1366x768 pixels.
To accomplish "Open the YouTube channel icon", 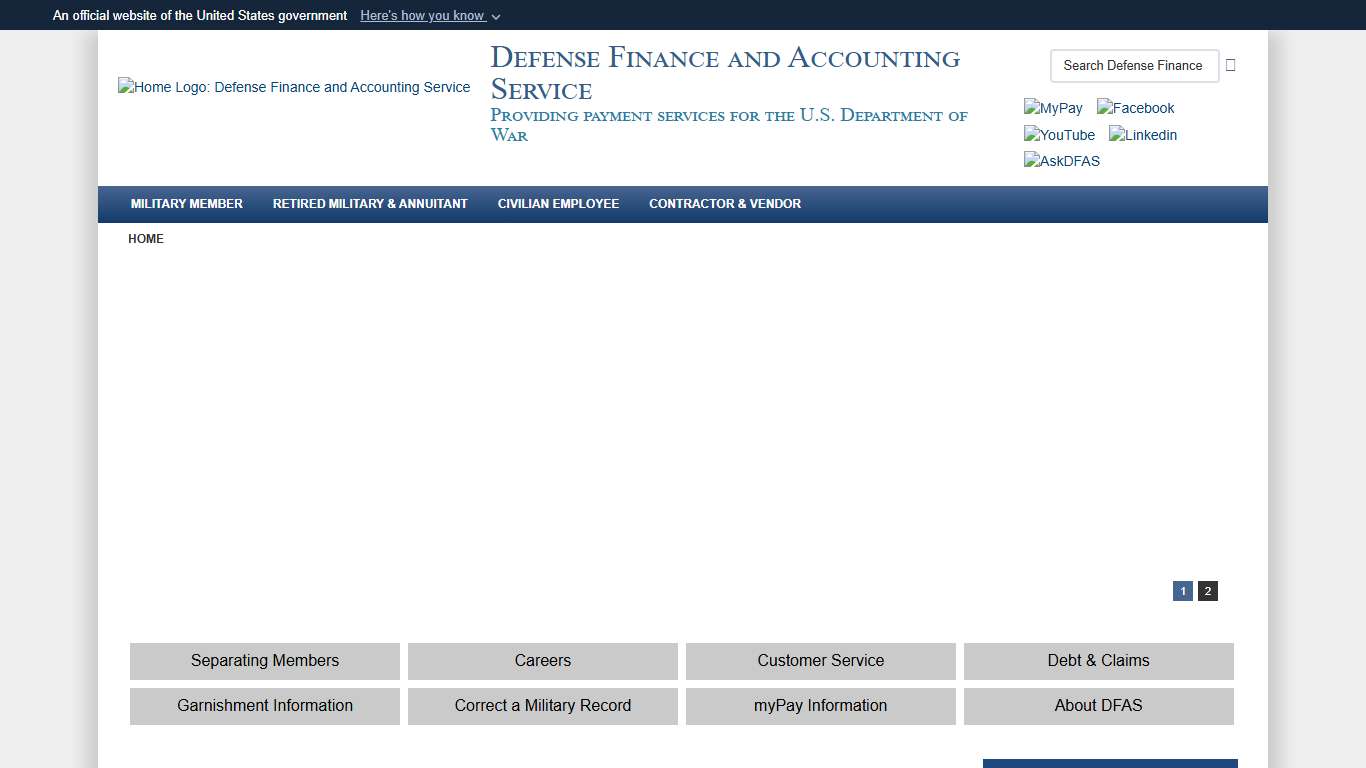I will pyautogui.click(x=1059, y=134).
